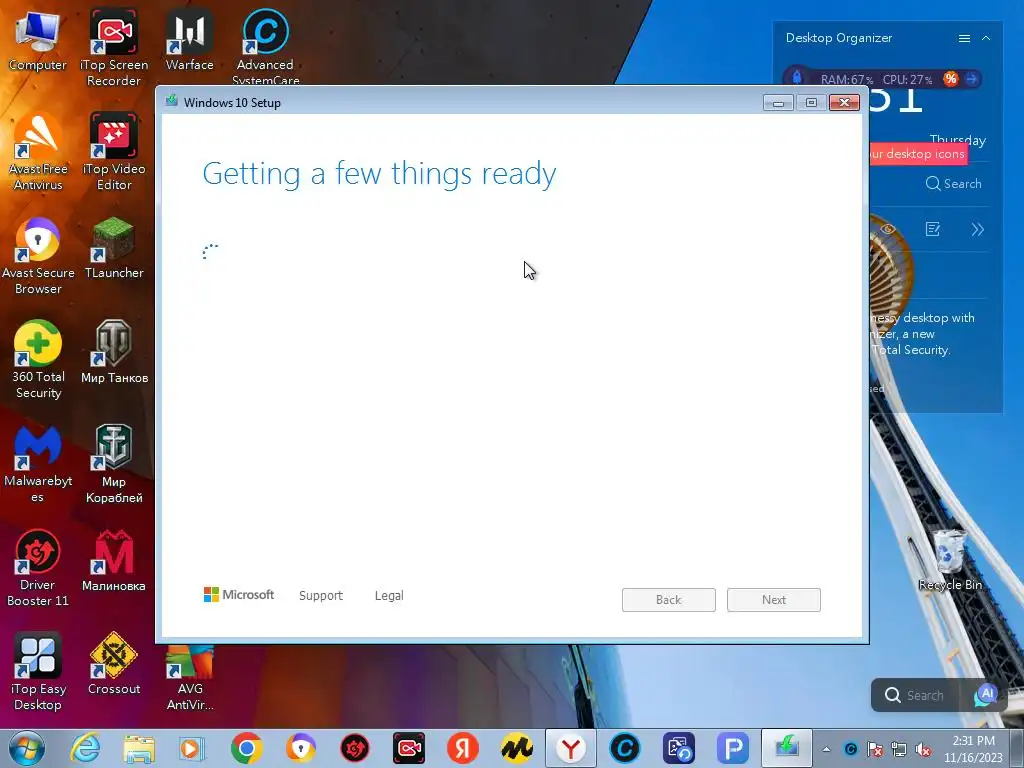The width and height of the screenshot is (1024, 768).
Task: Select the AVG AntiVirus desktop shortcut
Action: click(189, 679)
